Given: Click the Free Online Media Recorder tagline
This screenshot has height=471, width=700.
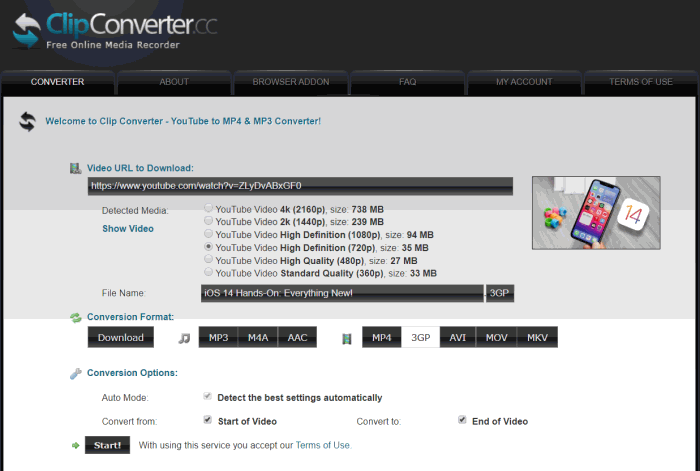Looking at the screenshot, I should pyautogui.click(x=113, y=45).
